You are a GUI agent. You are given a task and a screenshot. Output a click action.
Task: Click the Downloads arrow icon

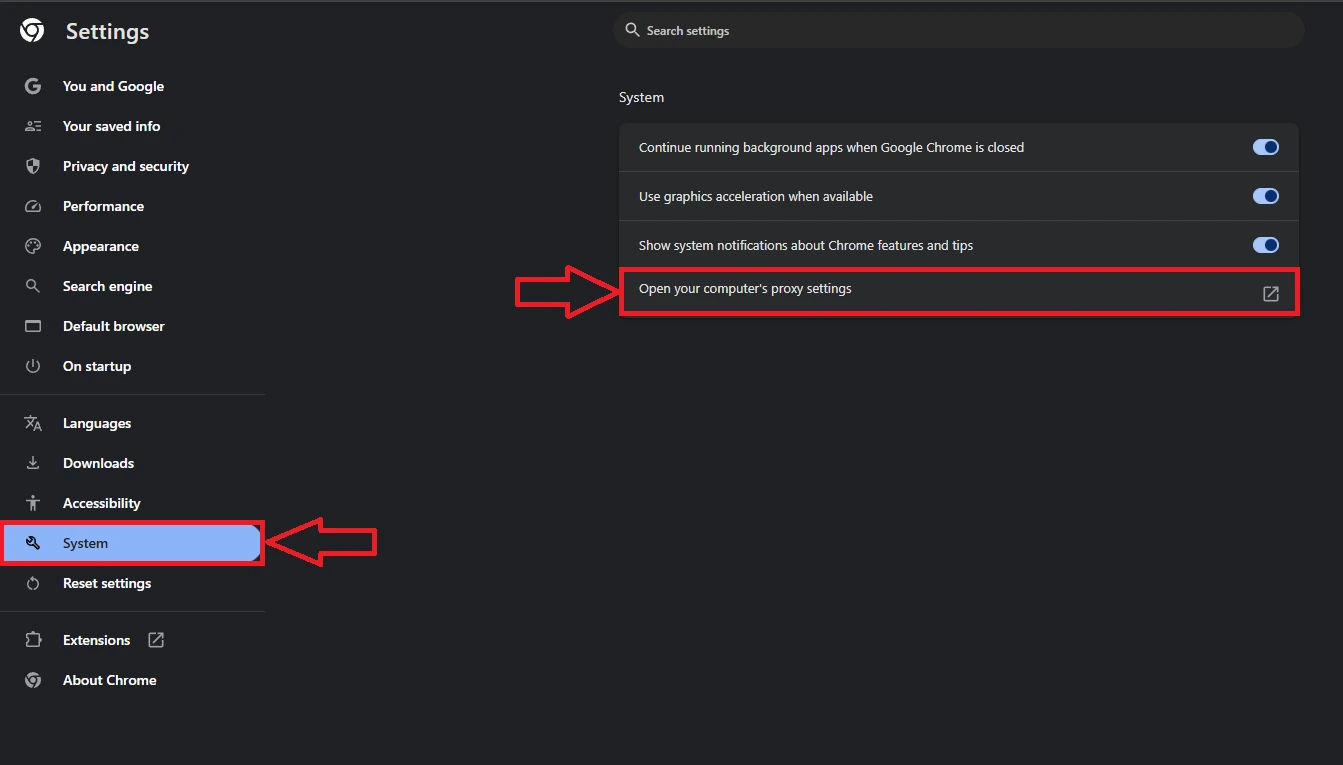[32, 463]
